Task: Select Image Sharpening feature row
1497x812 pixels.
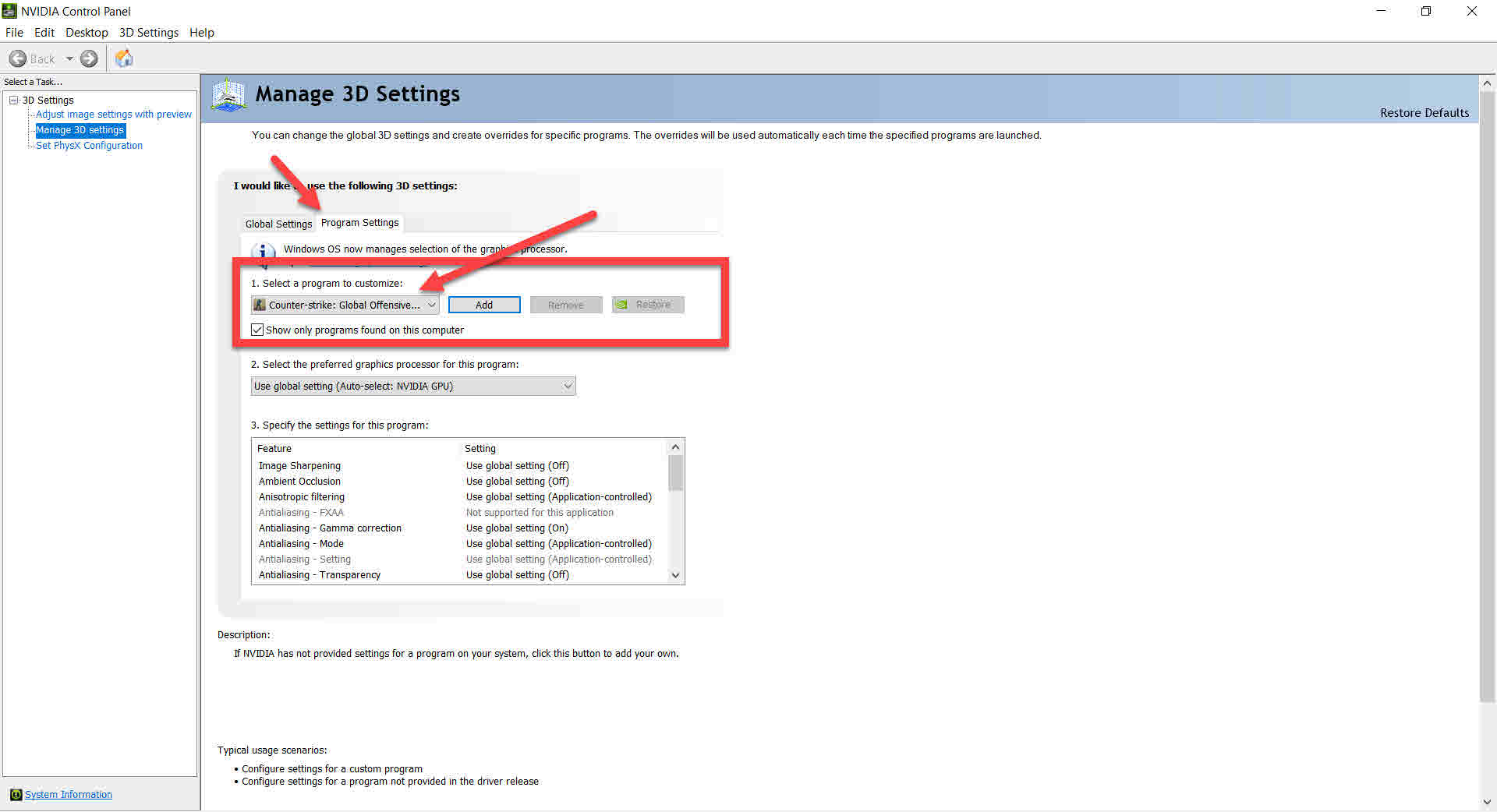Action: click(x=460, y=466)
